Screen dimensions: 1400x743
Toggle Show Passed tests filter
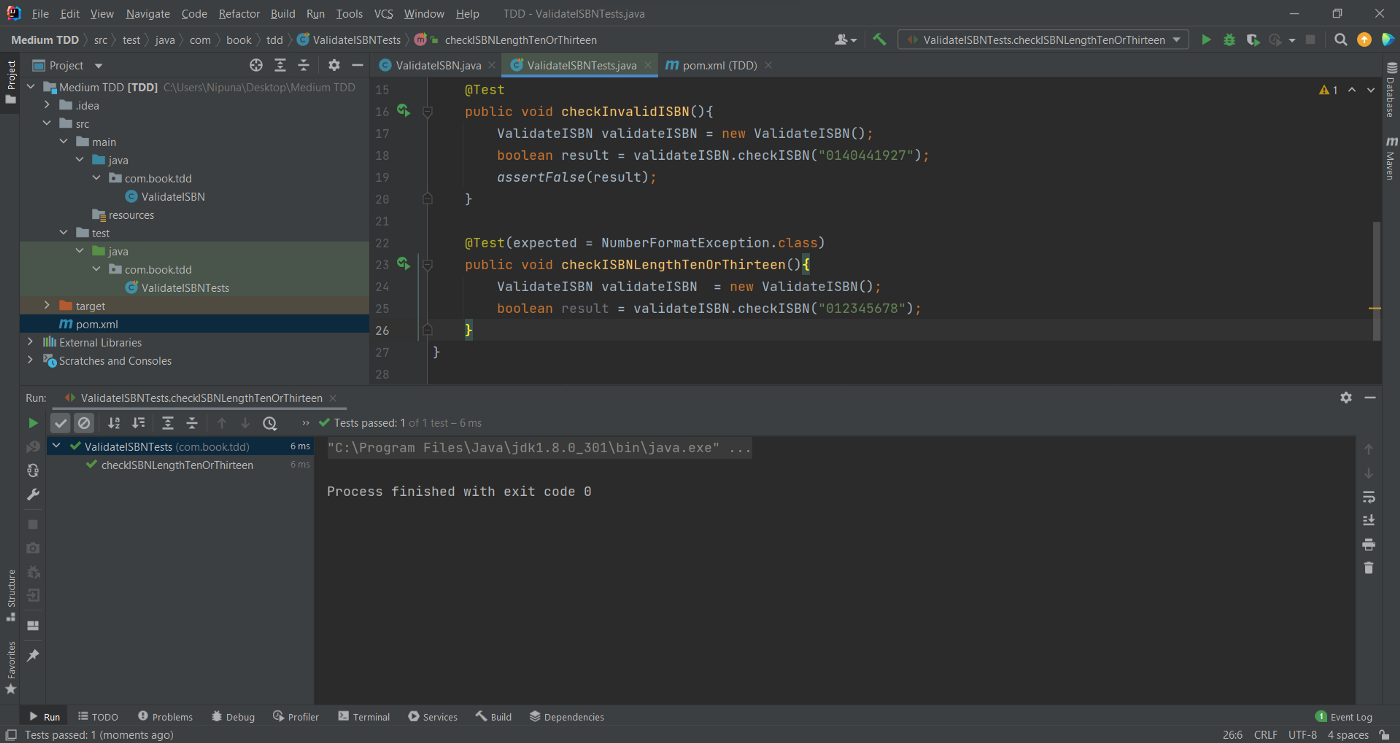tap(61, 423)
